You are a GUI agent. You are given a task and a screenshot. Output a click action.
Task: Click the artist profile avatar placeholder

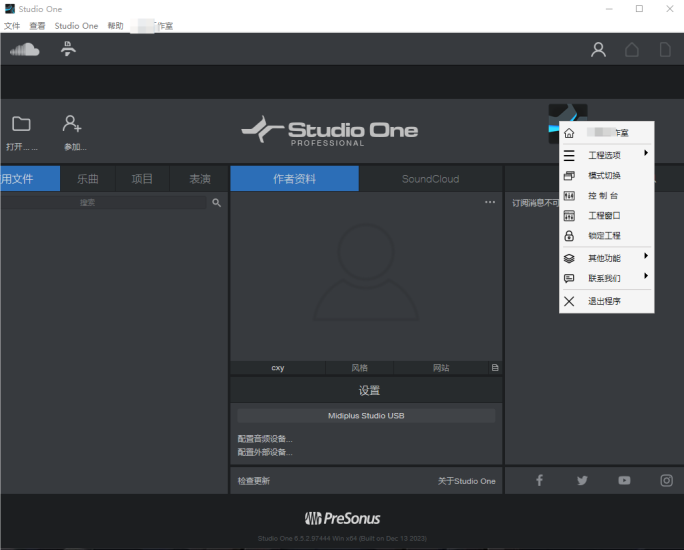(x=366, y=272)
